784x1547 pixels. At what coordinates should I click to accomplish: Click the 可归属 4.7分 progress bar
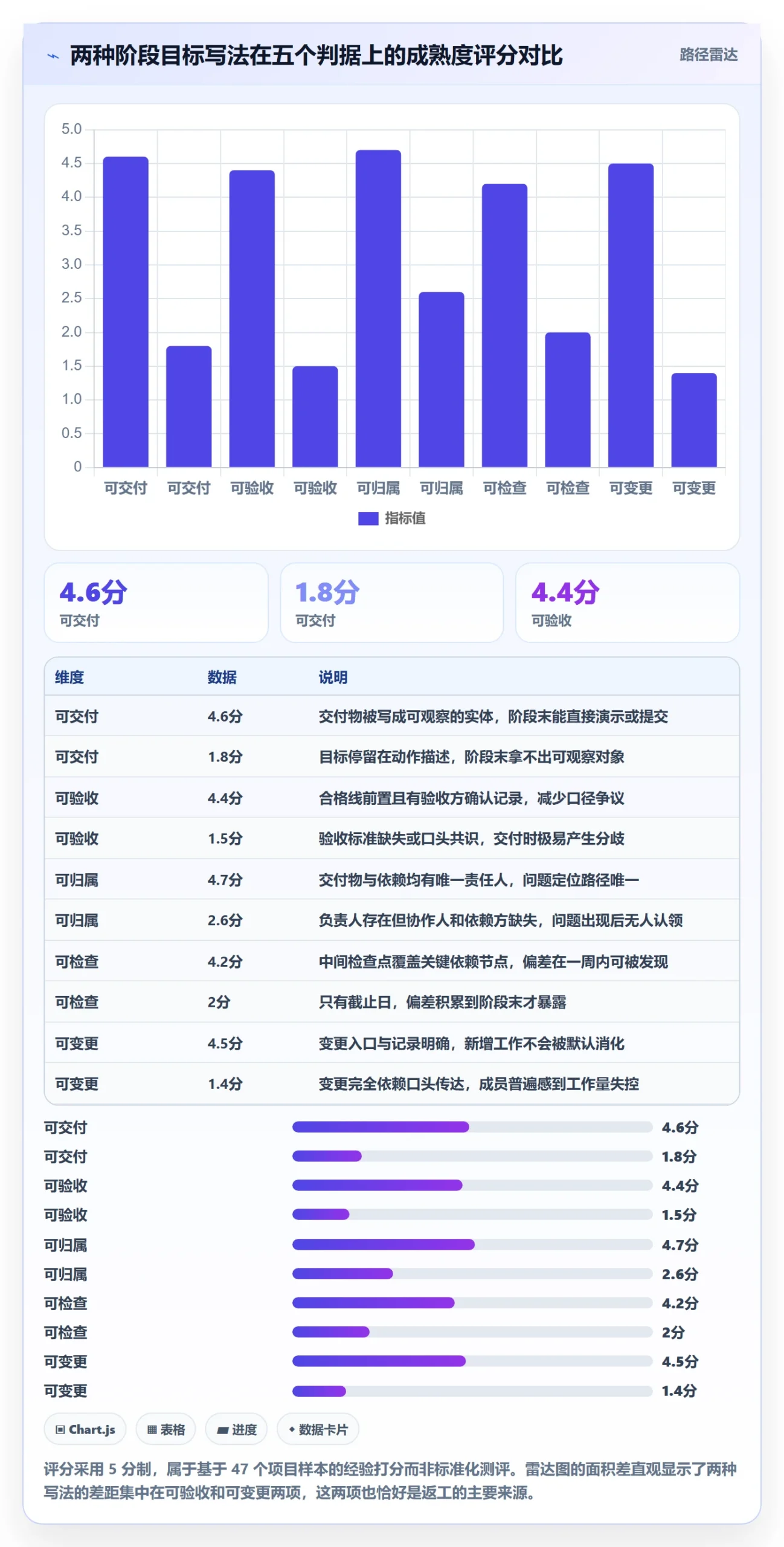coord(472,1245)
